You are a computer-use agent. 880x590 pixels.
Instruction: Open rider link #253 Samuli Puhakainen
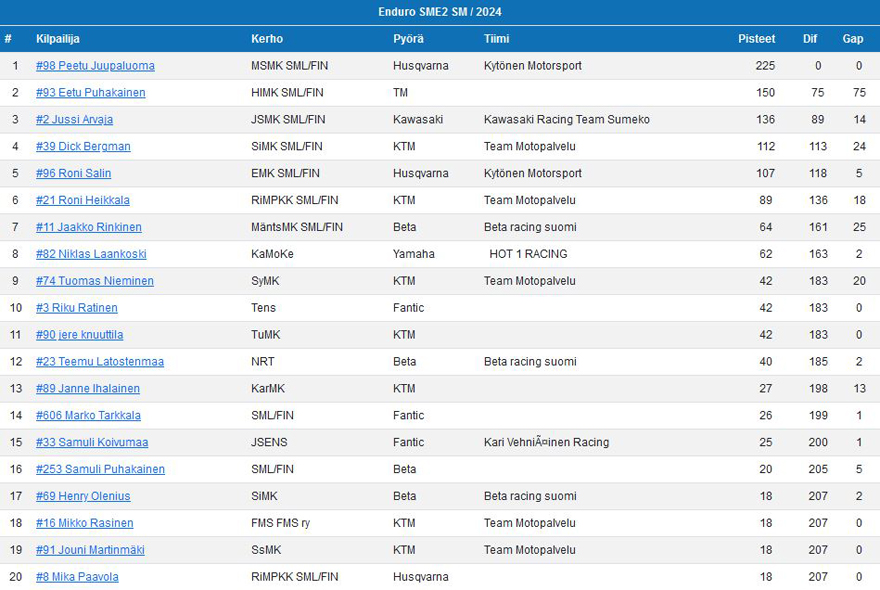click(x=100, y=470)
